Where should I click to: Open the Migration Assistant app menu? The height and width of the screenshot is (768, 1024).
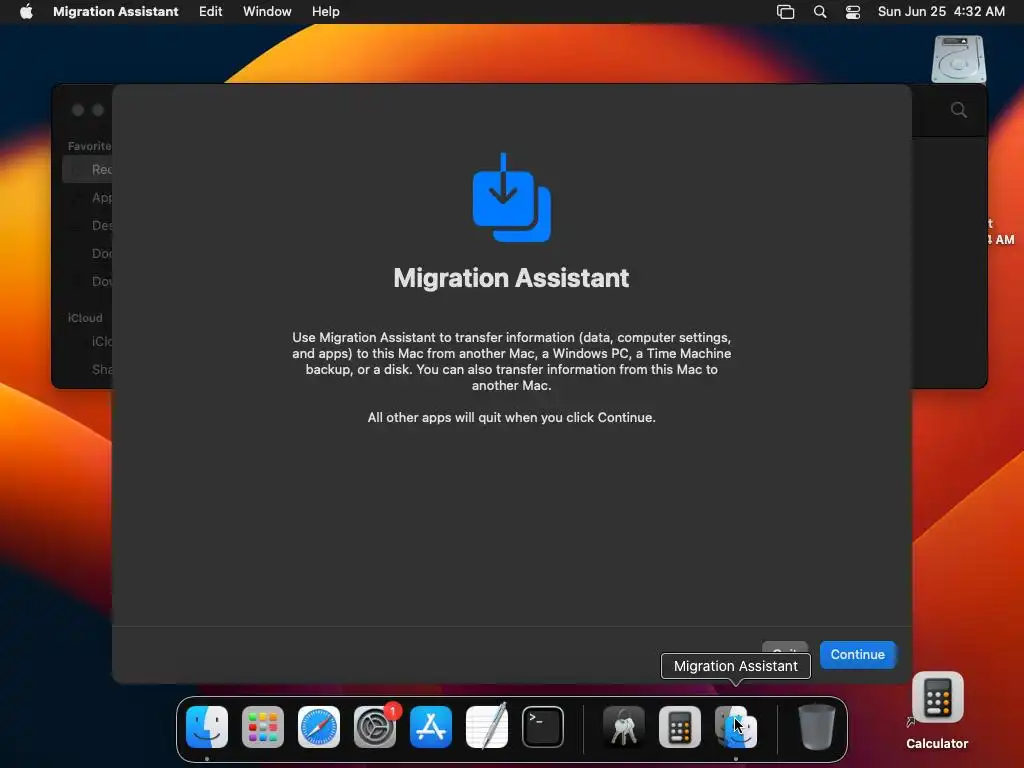click(x=116, y=11)
